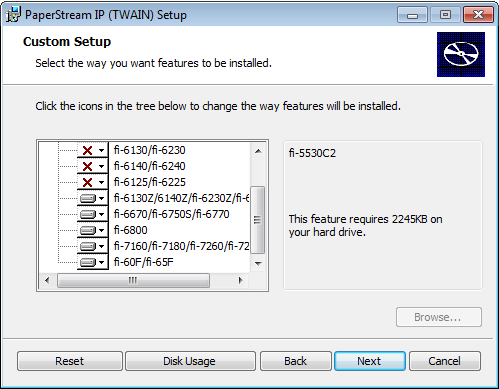
Task: Click the horizontal scroll left arrow
Action: 47,280
